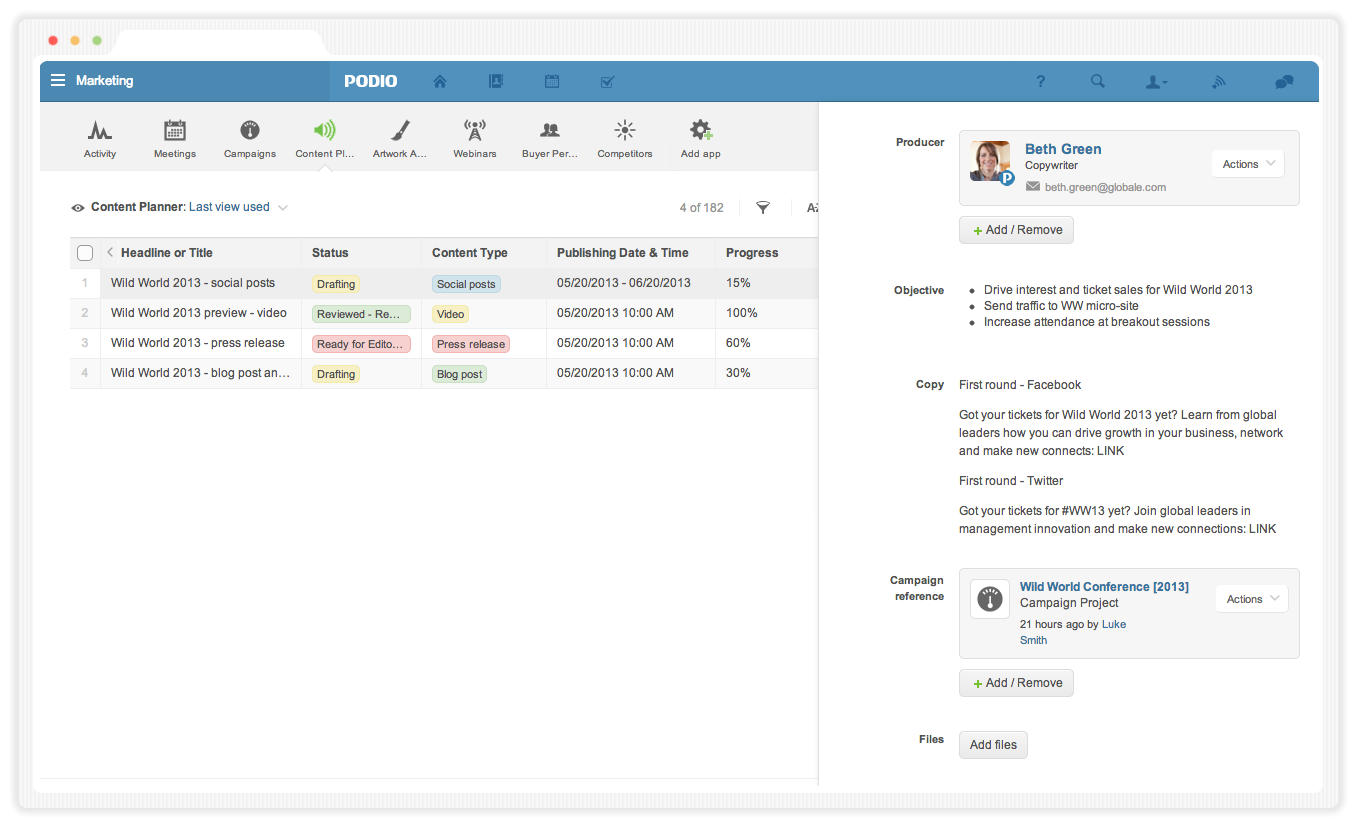The width and height of the screenshot is (1357, 827).
Task: Open Actions dropdown for Beth Green
Action: click(1248, 164)
